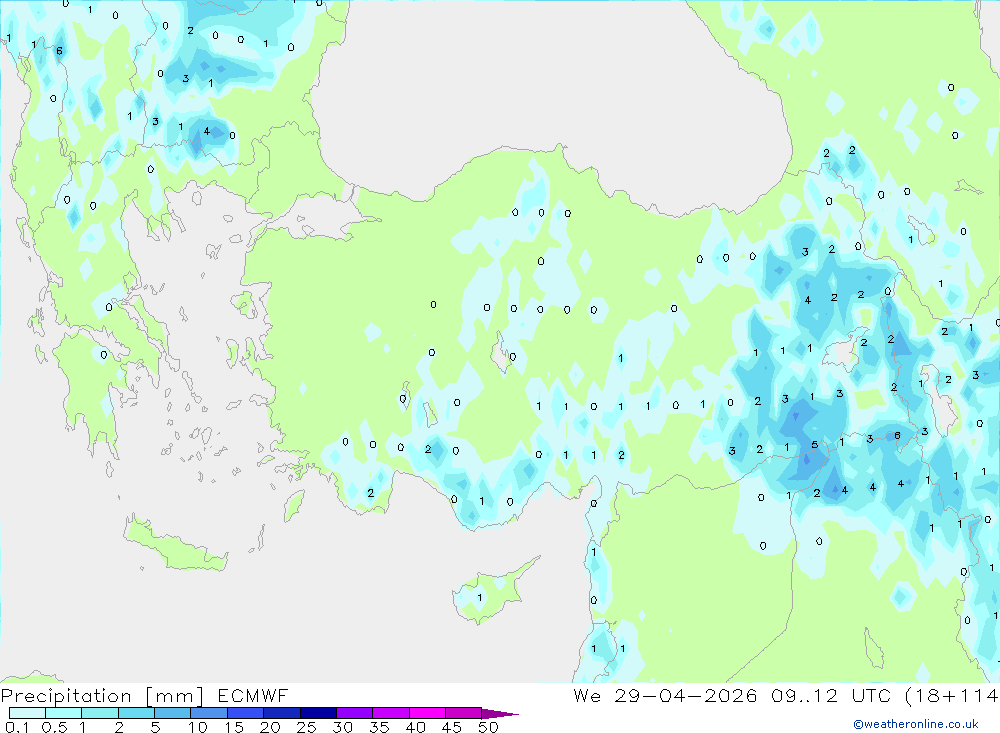Select the 5–10 mm legend color swatch
1000x733 pixels.
pyautogui.click(x=172, y=713)
